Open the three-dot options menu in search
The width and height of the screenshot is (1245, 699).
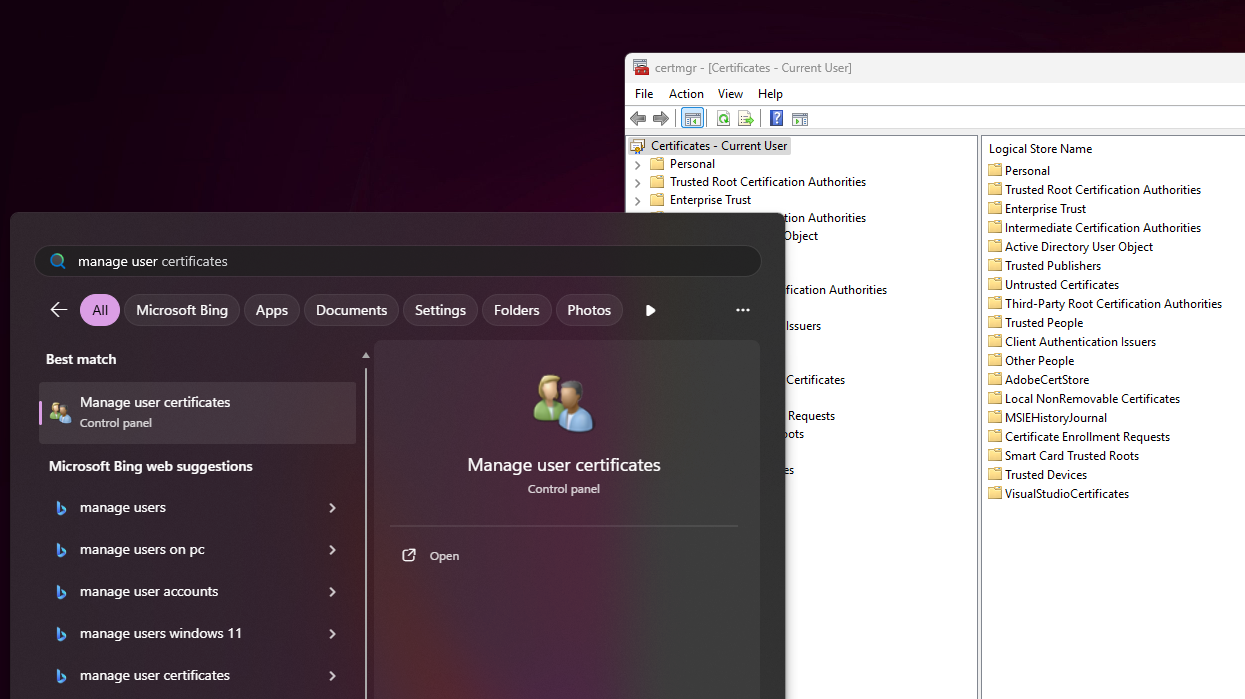click(x=743, y=310)
